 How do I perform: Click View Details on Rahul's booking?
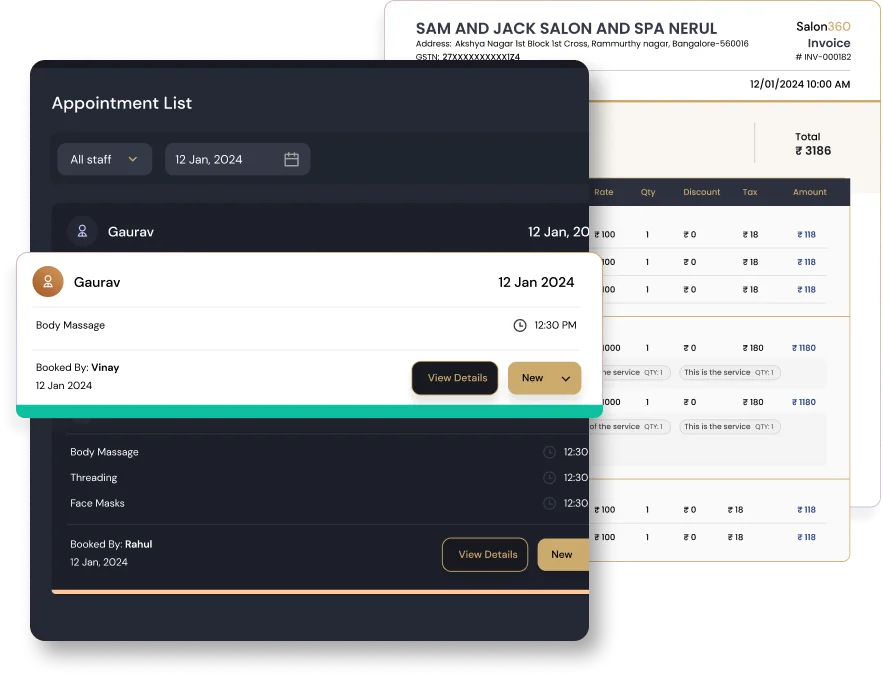click(x=486, y=554)
